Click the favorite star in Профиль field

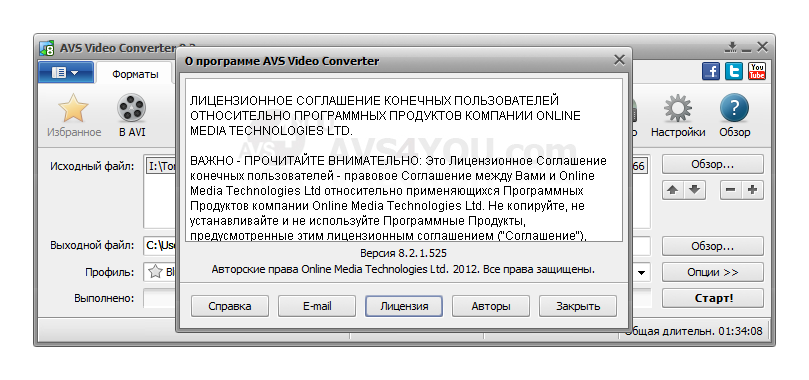click(155, 272)
